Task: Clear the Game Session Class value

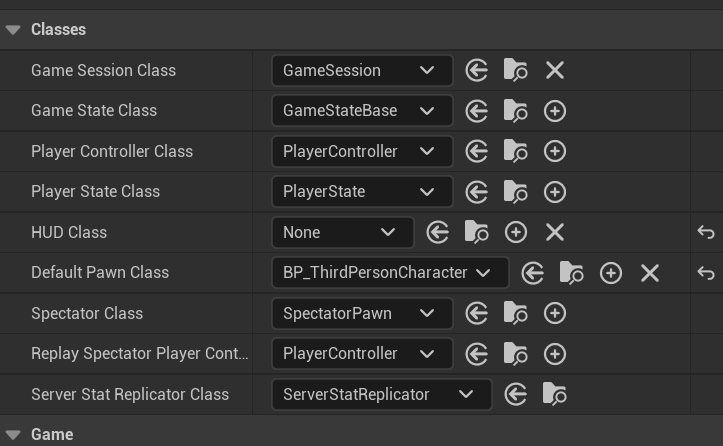Action: pos(555,70)
